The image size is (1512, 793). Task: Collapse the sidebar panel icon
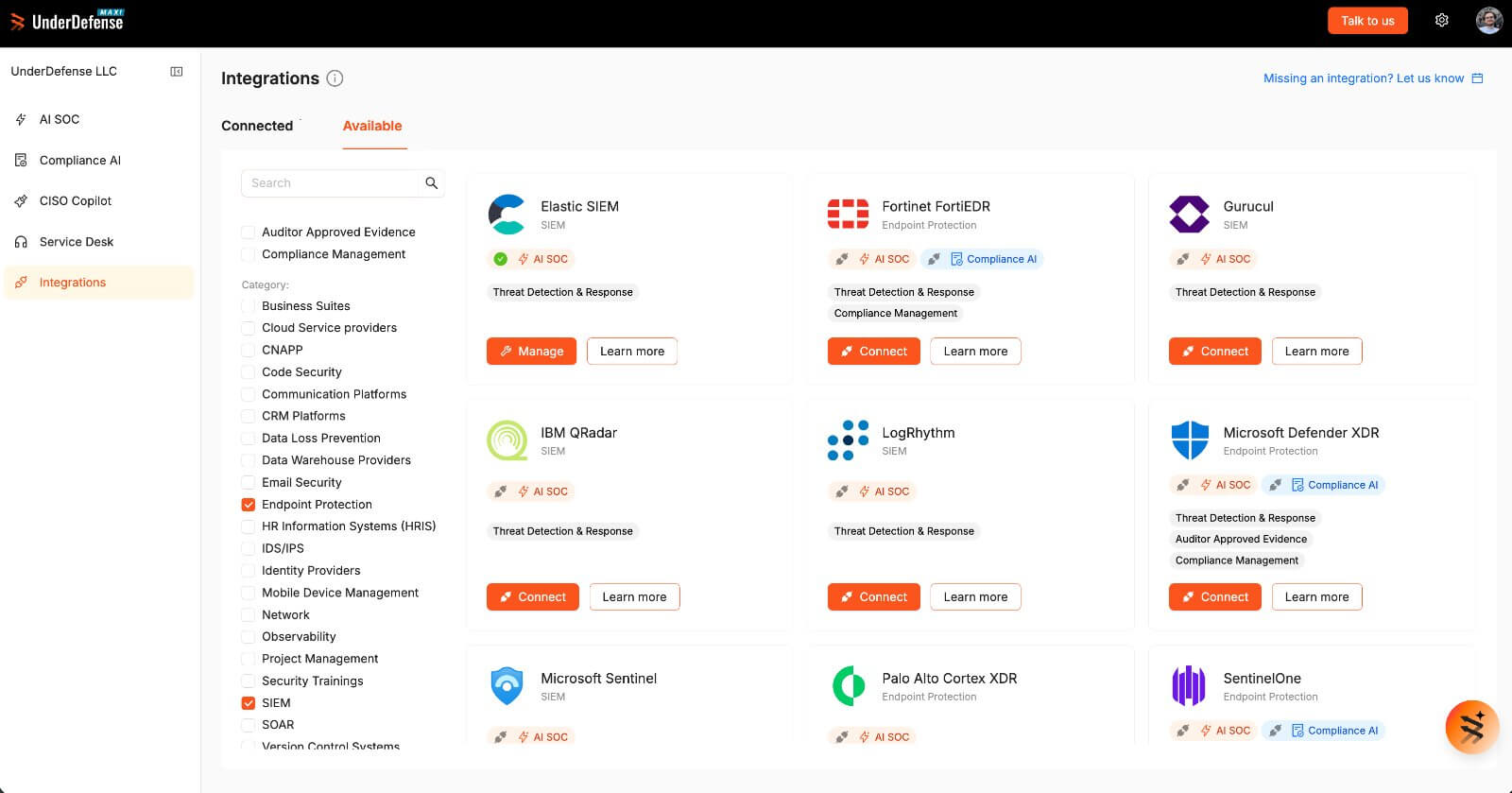point(177,72)
